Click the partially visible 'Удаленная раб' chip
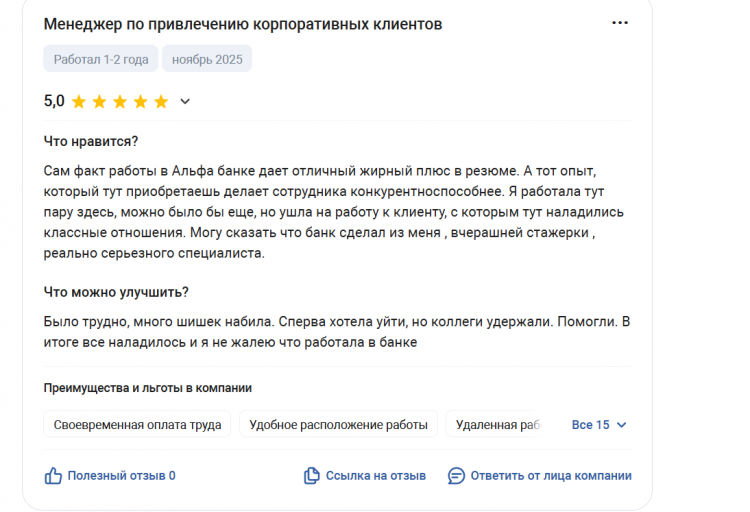750x512 pixels. point(497,425)
